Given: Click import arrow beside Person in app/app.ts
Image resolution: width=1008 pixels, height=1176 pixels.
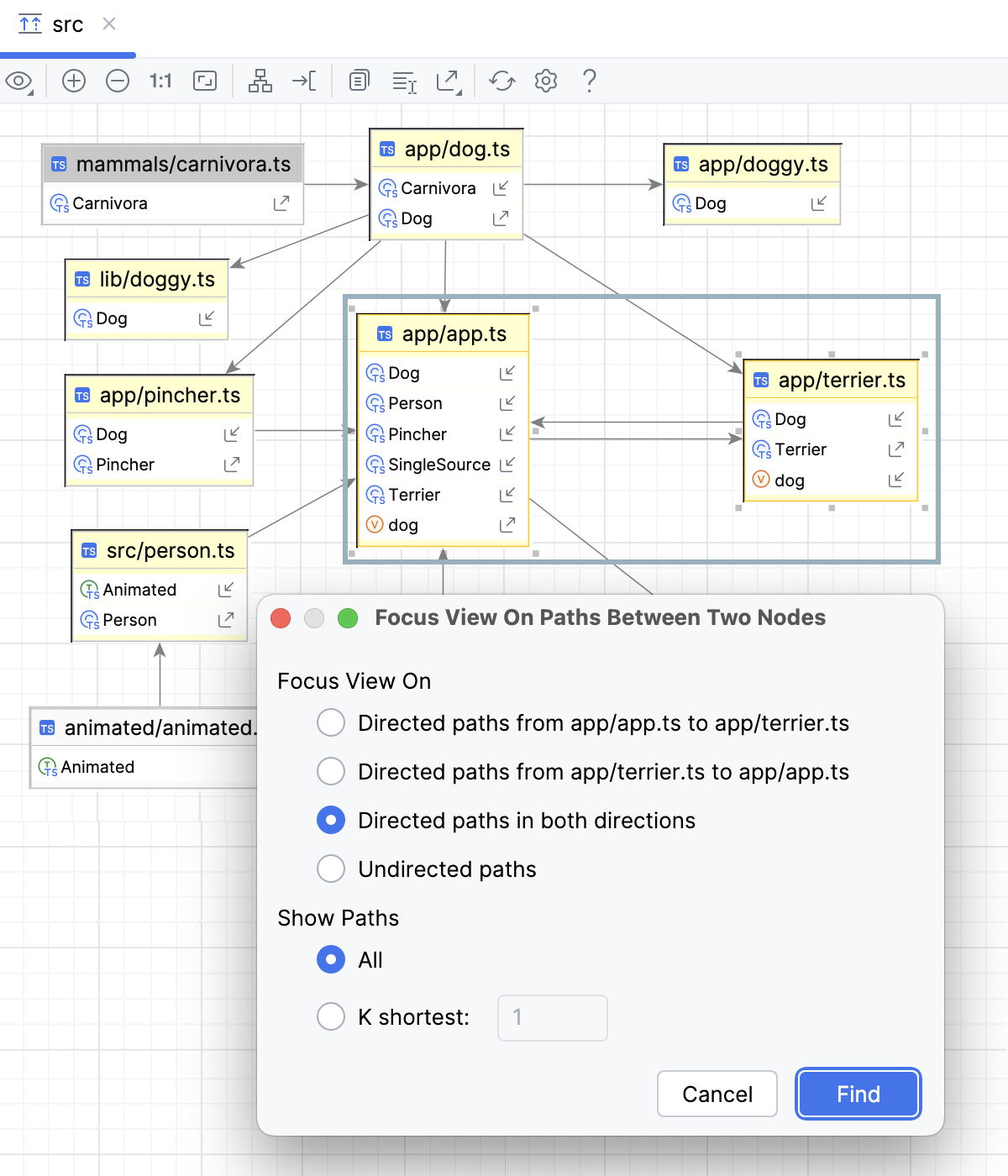Looking at the screenshot, I should pyautogui.click(x=507, y=403).
